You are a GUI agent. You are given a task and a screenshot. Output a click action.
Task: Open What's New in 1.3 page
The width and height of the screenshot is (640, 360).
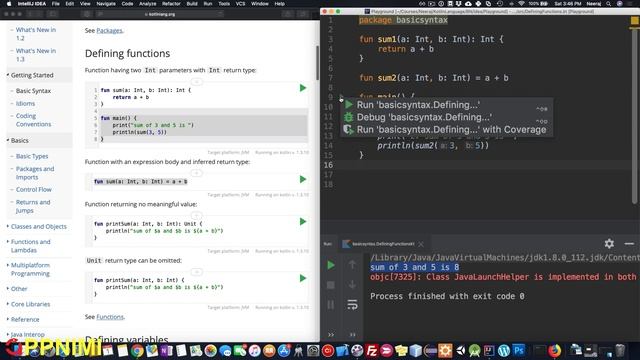[x=36, y=55]
